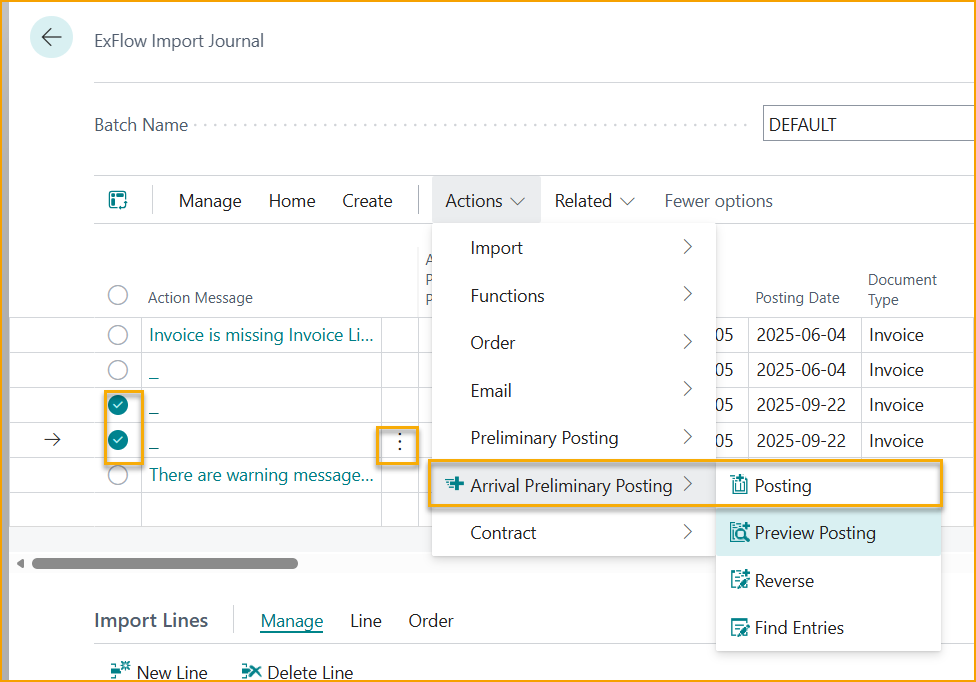Choose Find Entries in the submenu

click(x=828, y=628)
